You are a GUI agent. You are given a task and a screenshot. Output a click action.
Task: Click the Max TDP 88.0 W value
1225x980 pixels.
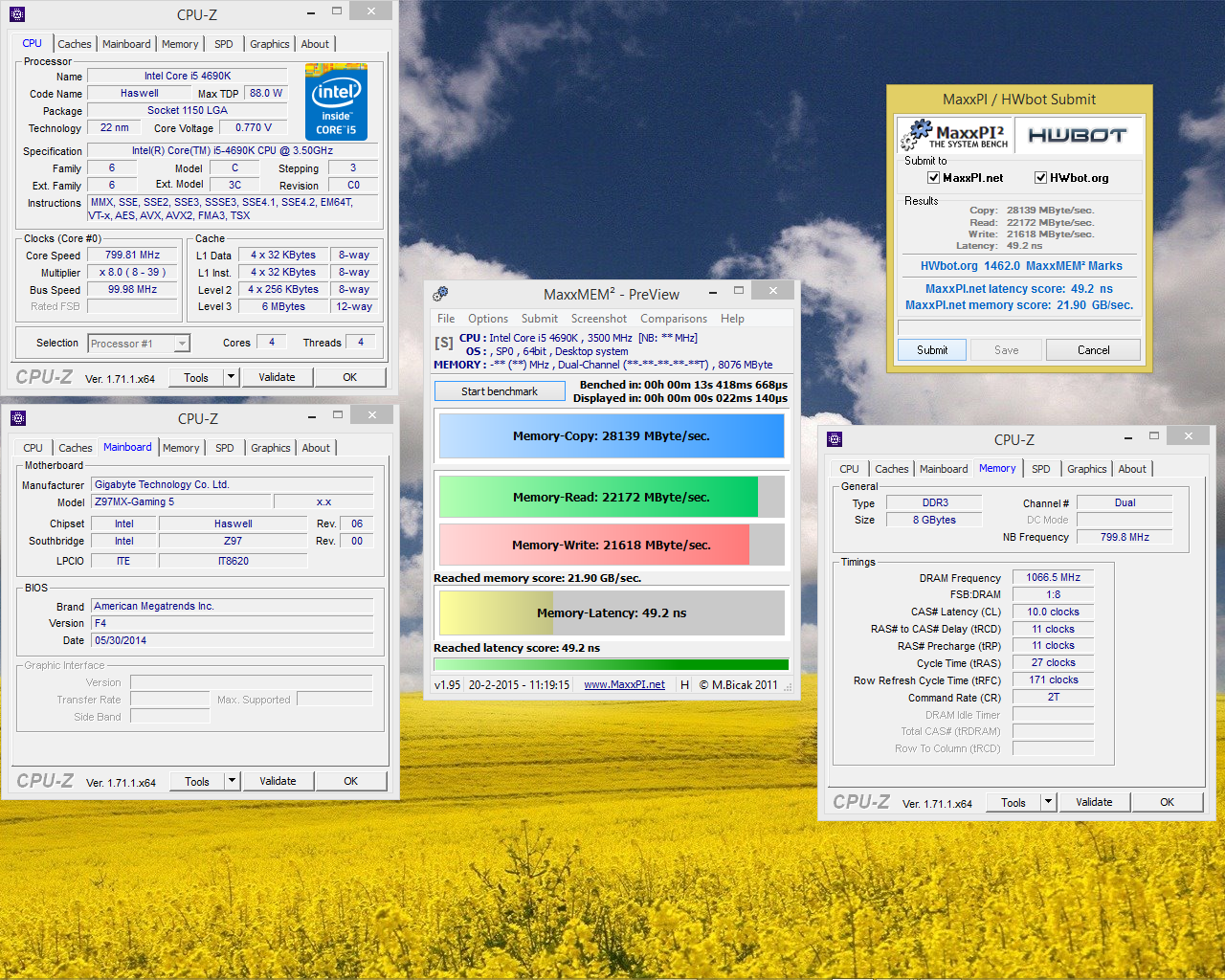(266, 93)
